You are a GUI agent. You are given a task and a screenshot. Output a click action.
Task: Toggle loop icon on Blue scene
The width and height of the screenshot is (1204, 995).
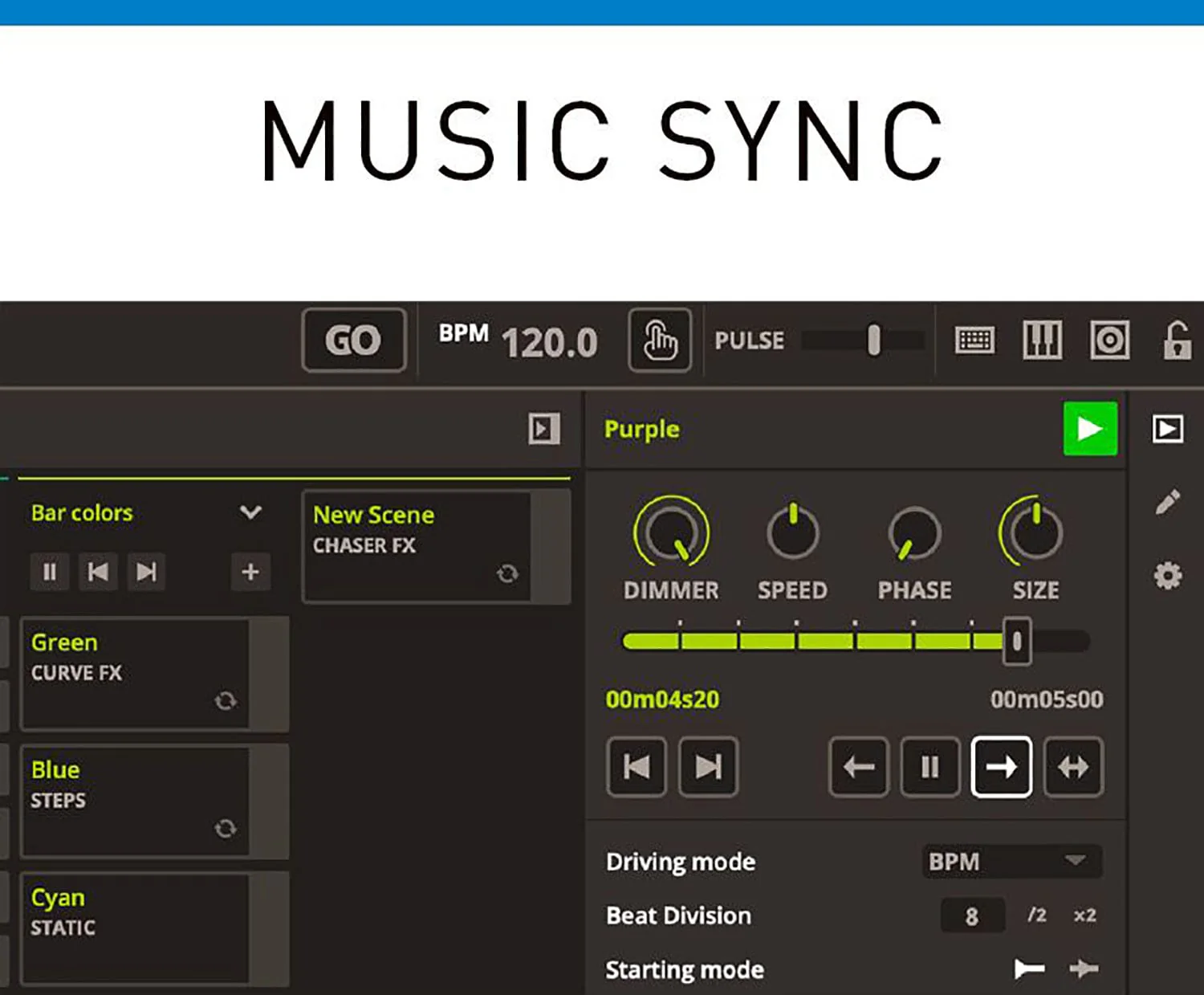click(x=226, y=828)
